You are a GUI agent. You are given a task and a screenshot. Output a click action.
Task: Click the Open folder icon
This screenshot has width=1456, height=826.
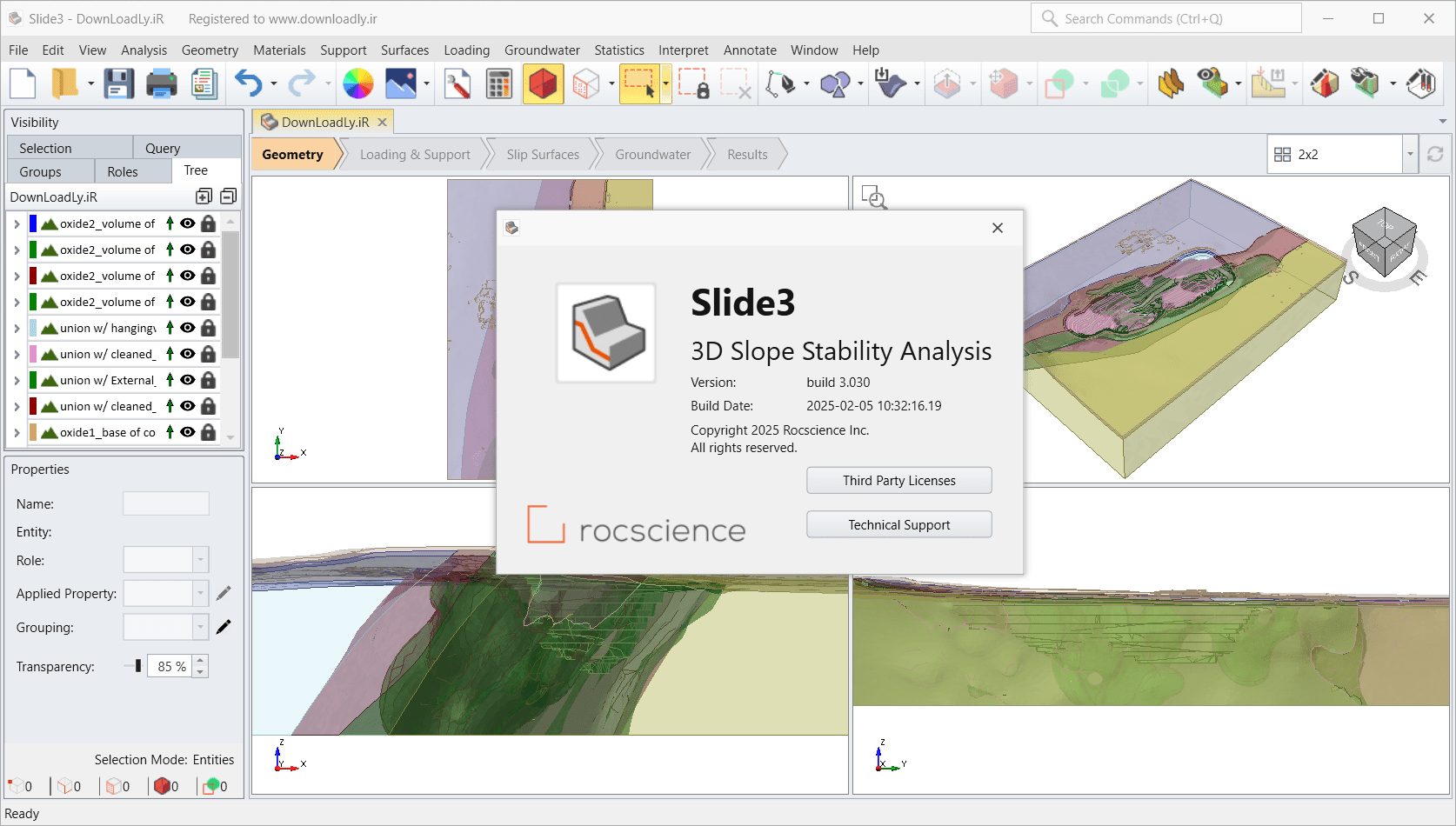point(64,84)
